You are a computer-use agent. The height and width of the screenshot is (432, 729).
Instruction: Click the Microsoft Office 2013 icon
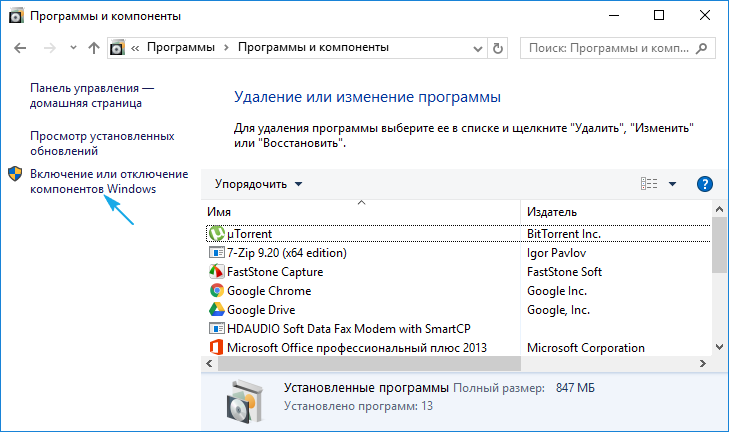tap(216, 348)
